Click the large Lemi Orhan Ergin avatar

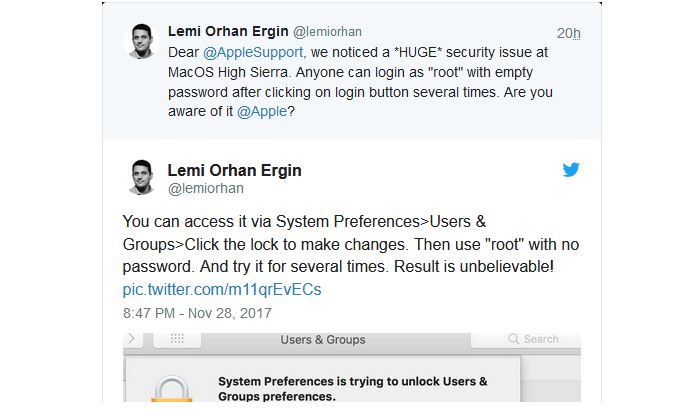tap(141, 178)
